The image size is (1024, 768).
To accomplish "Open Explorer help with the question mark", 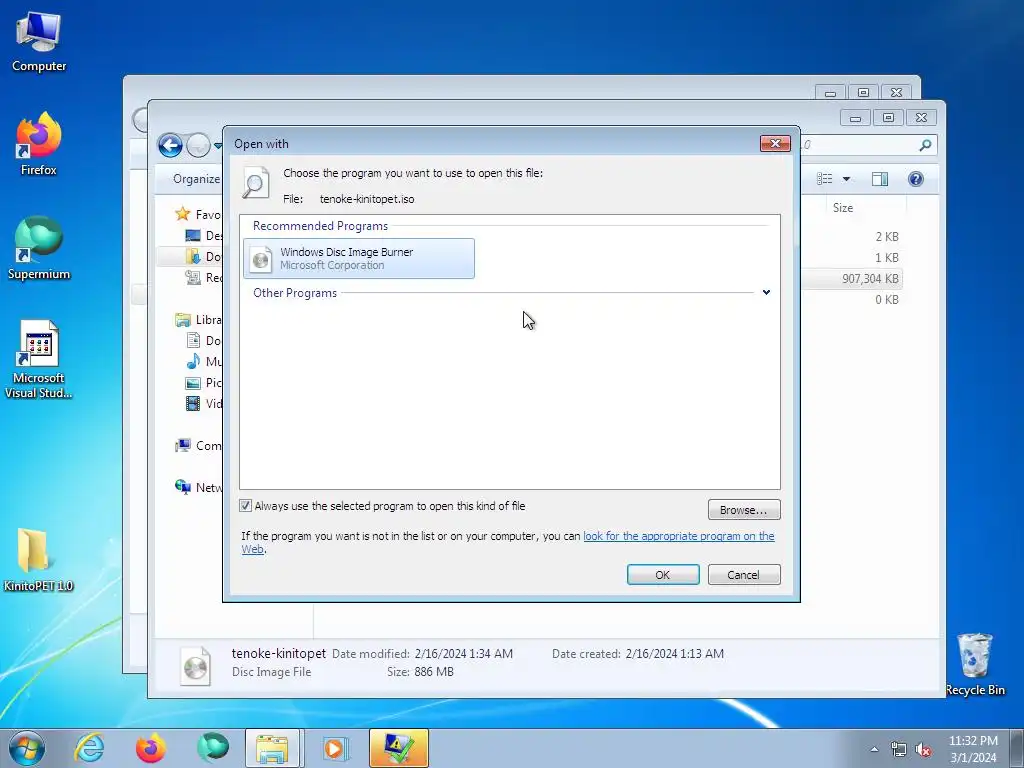I will coord(916,179).
